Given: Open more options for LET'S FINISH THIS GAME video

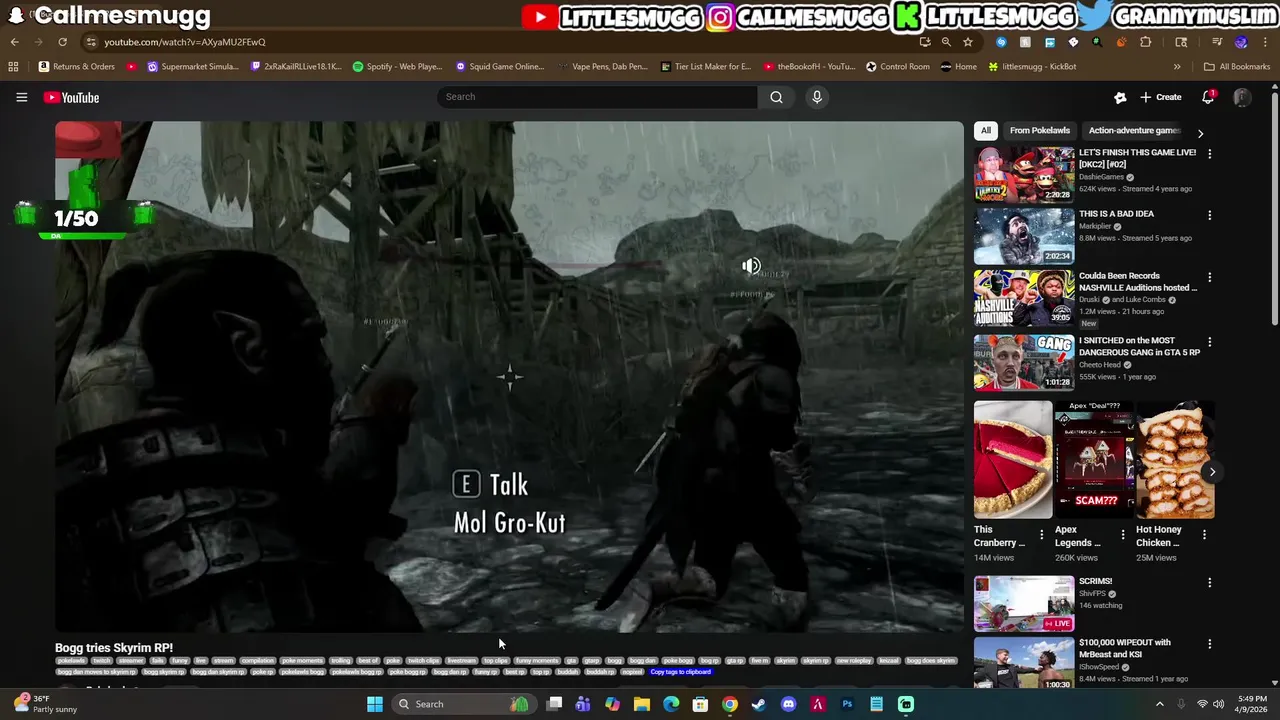Looking at the screenshot, I should (1209, 154).
